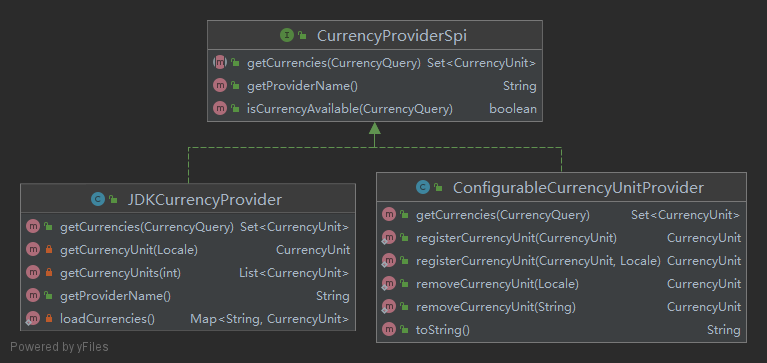Click the Powered by yFiles label
The height and width of the screenshot is (363, 767).
59,347
